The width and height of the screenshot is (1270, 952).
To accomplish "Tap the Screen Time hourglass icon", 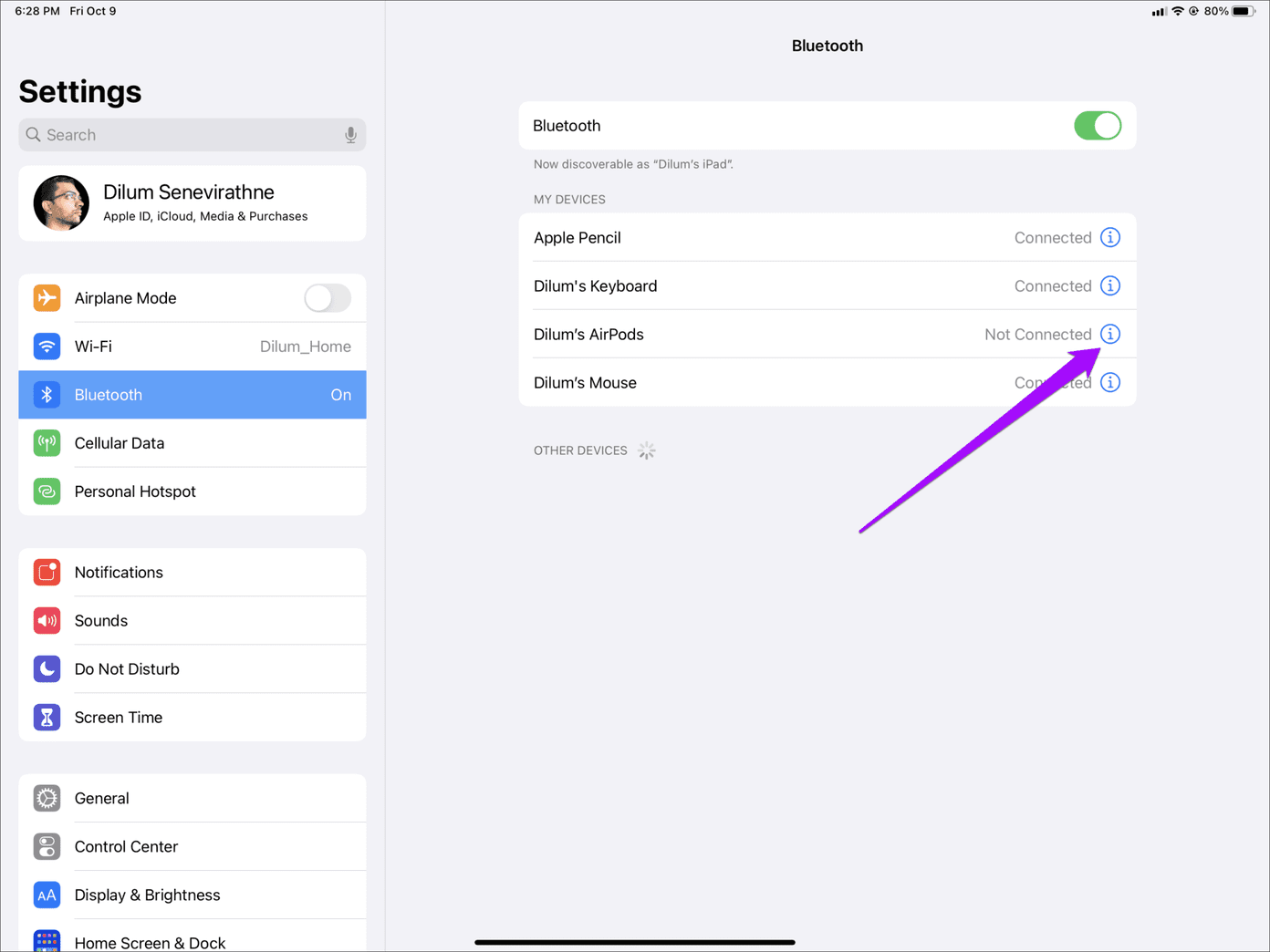I will tap(47, 717).
